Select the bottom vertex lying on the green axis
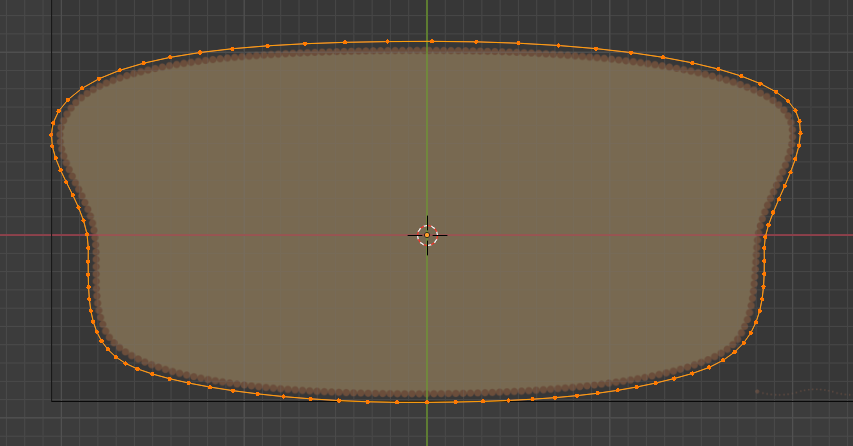The width and height of the screenshot is (853, 446). [427, 402]
